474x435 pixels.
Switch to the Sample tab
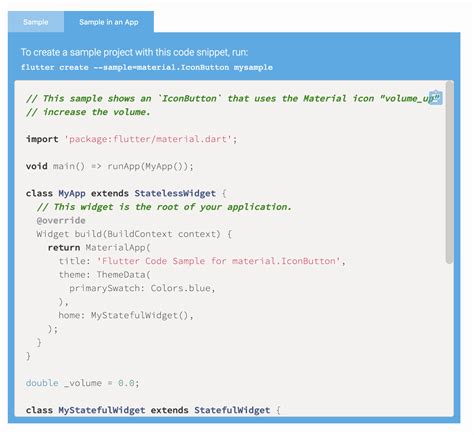(36, 22)
